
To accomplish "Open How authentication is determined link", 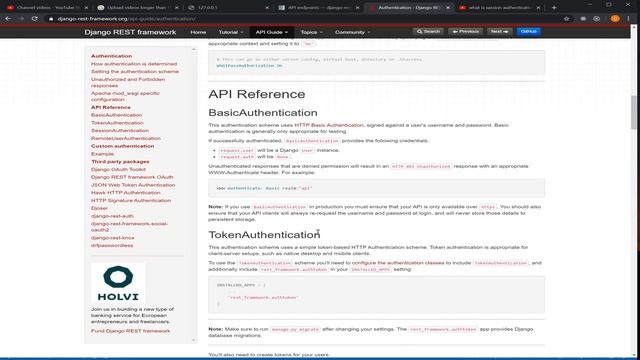I will [x=134, y=64].
